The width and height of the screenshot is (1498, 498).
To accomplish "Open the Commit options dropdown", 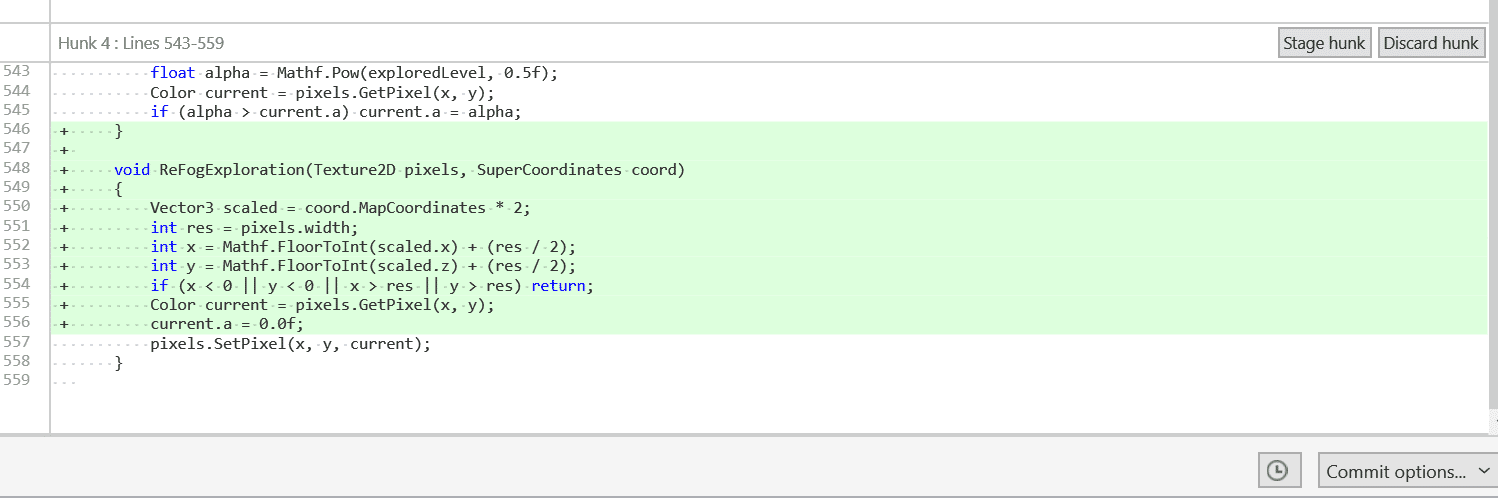I will coord(1407,471).
